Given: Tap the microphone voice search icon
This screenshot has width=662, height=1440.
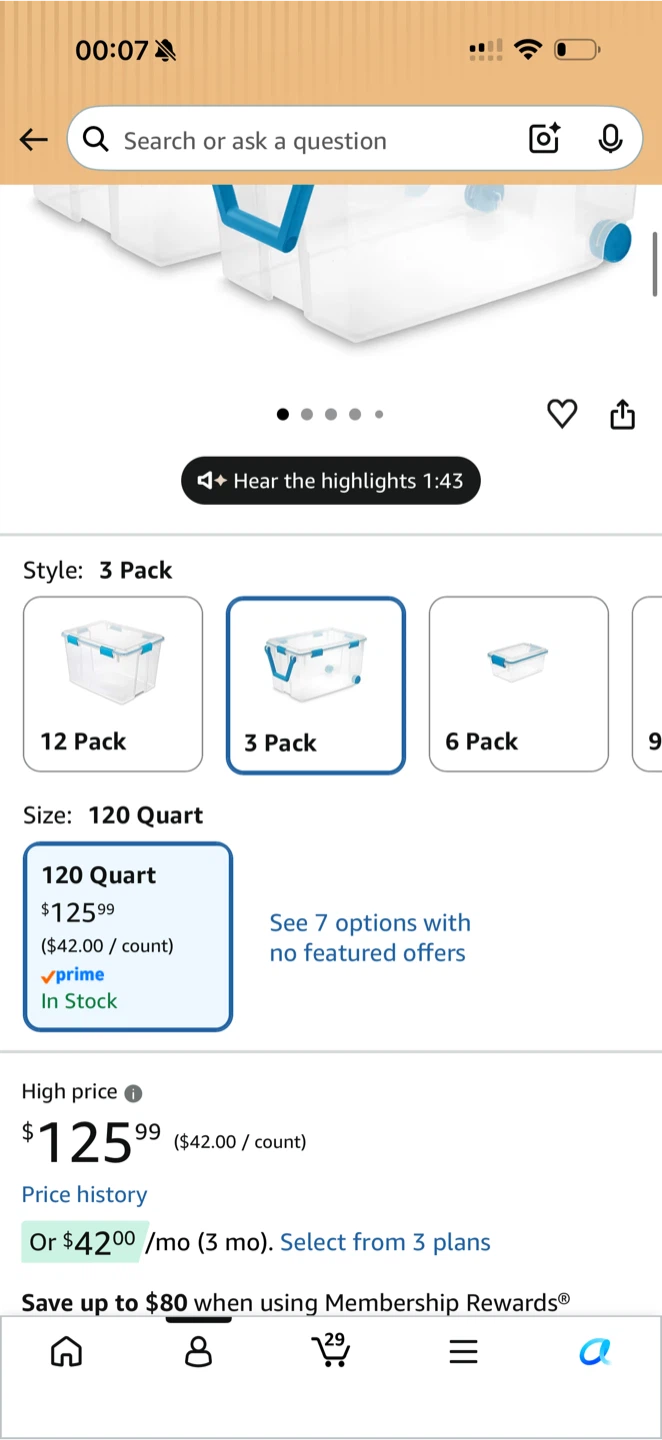Looking at the screenshot, I should (x=610, y=139).
